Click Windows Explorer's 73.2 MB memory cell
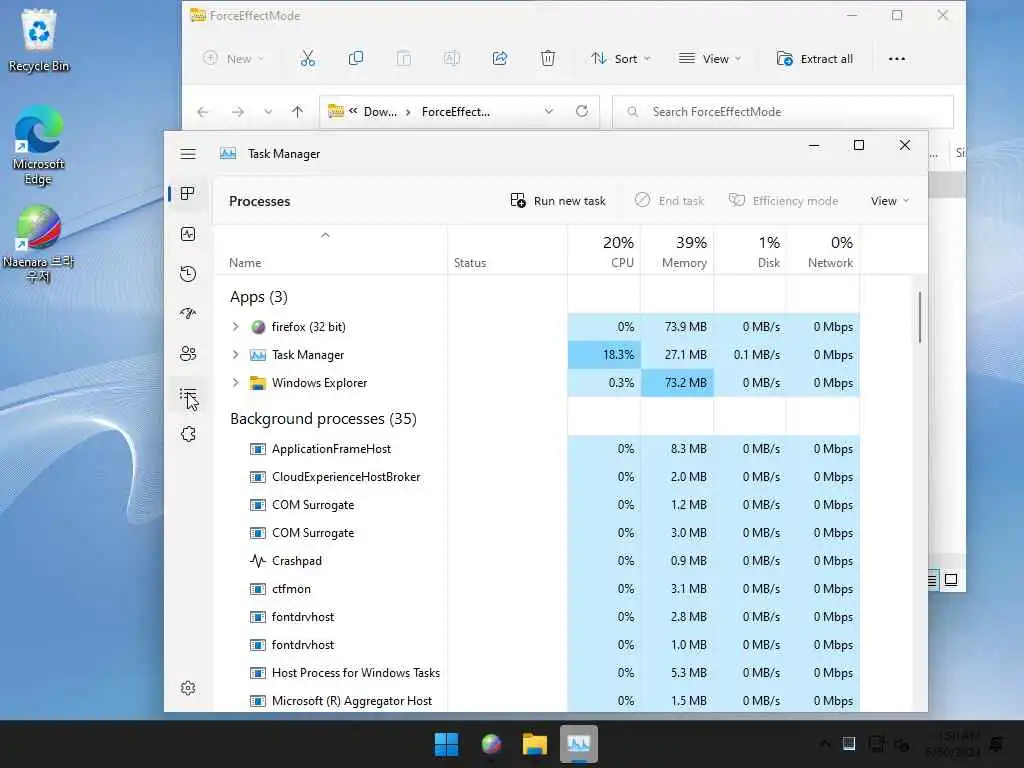The width and height of the screenshot is (1024, 768). (x=677, y=383)
